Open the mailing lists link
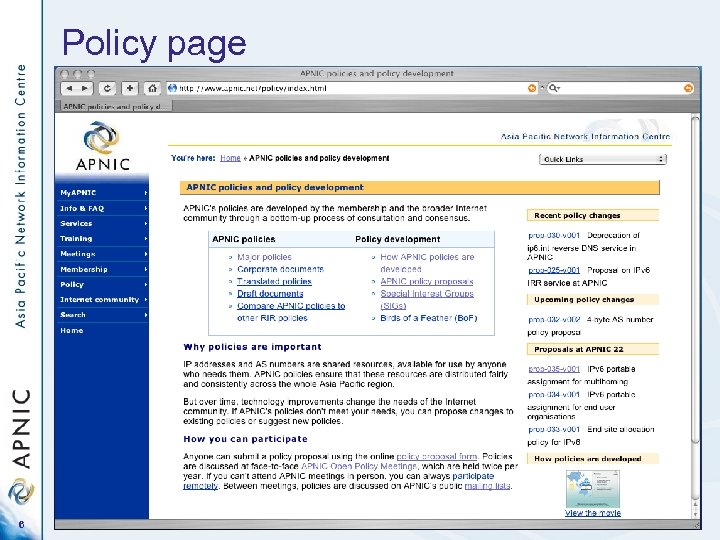This screenshot has height=540, width=720. tap(487, 486)
